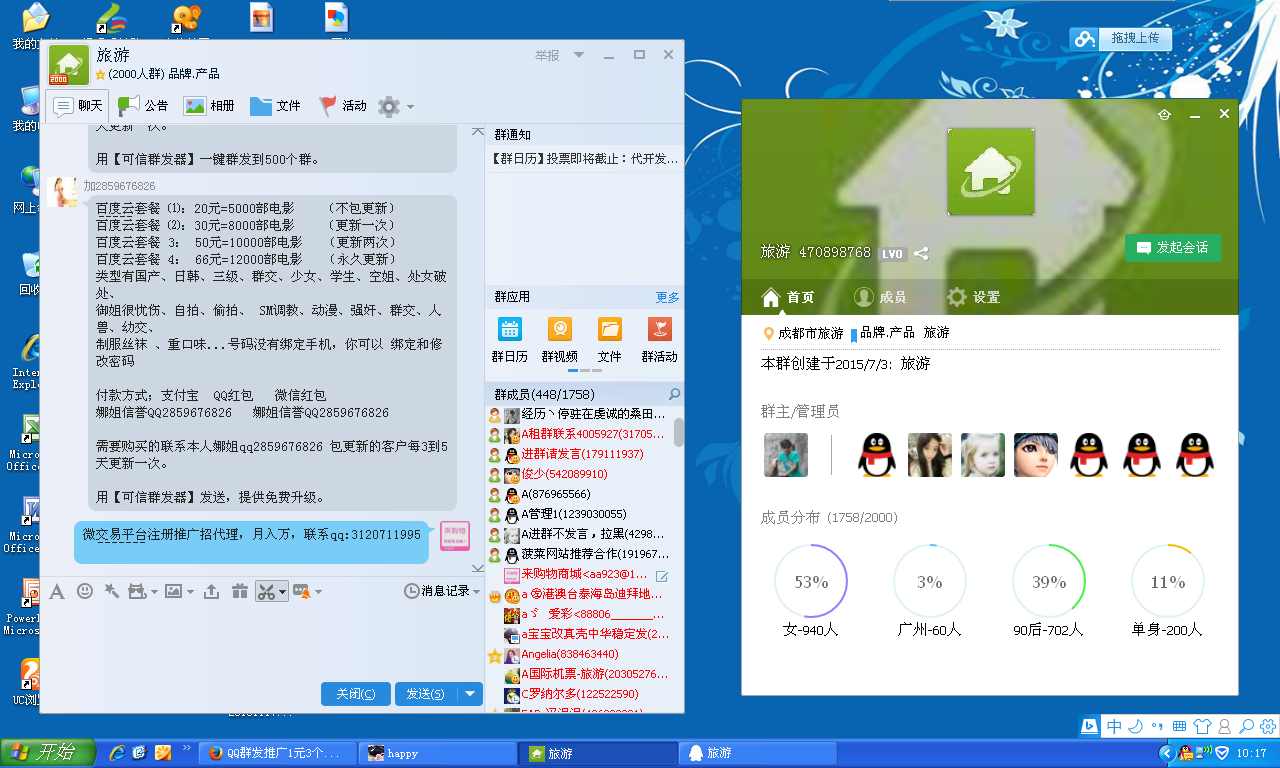Open the 相册 album tab
The height and width of the screenshot is (768, 1280).
pyautogui.click(x=209, y=106)
